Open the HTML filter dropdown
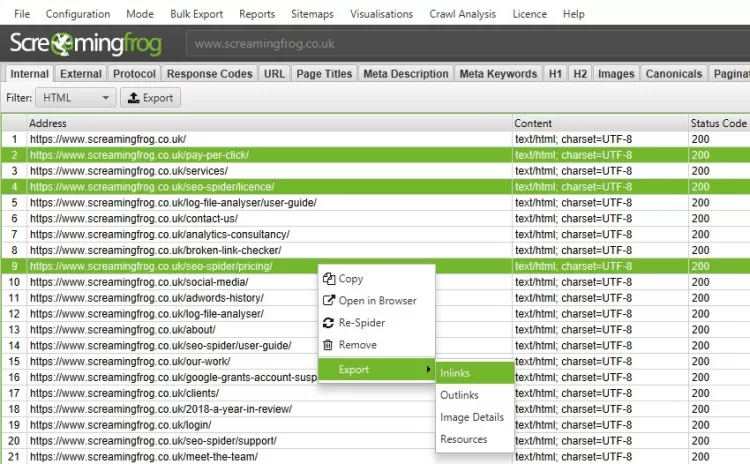The width and height of the screenshot is (750, 464). [x=76, y=98]
